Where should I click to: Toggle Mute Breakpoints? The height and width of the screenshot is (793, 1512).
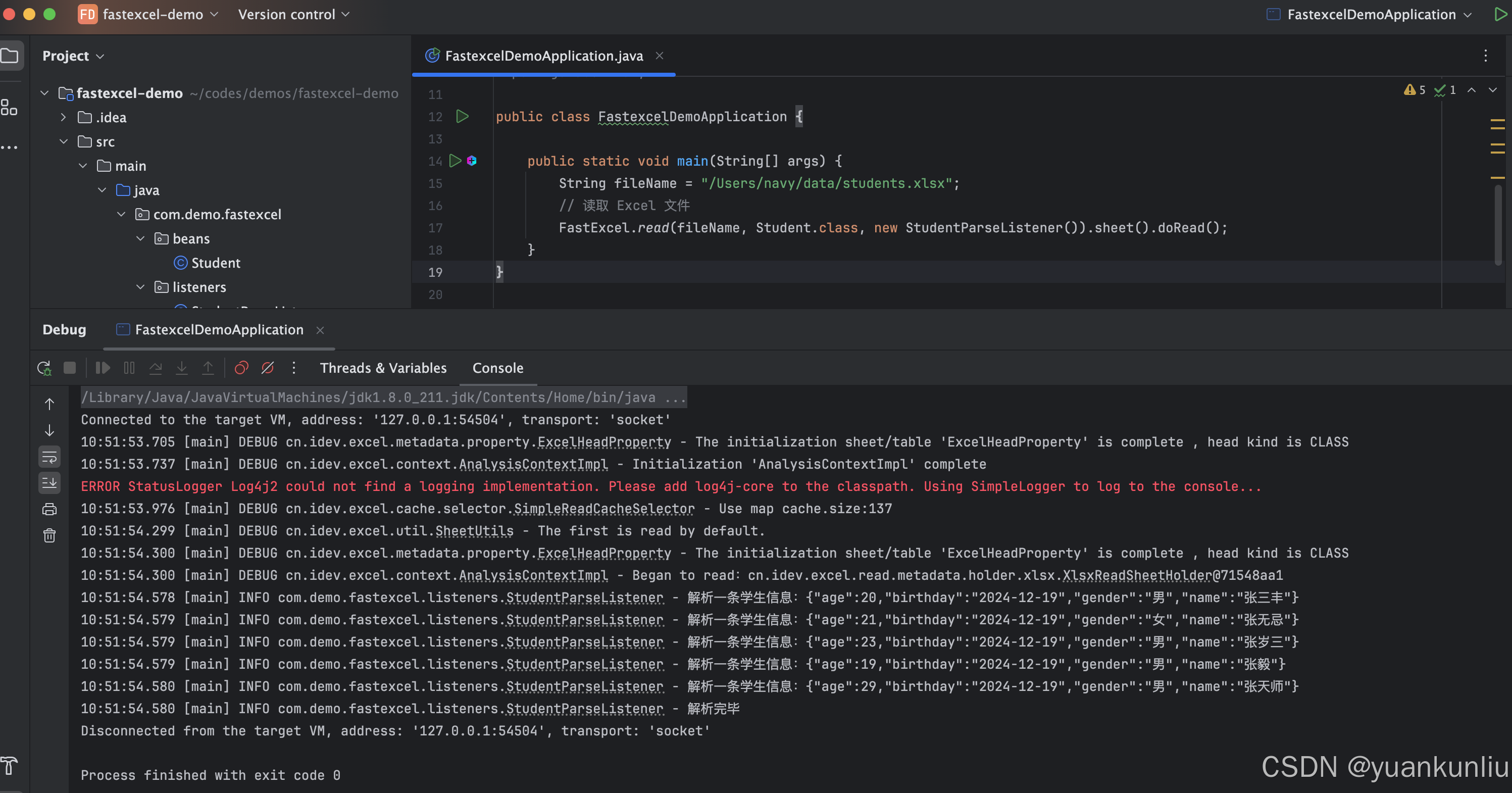point(268,368)
